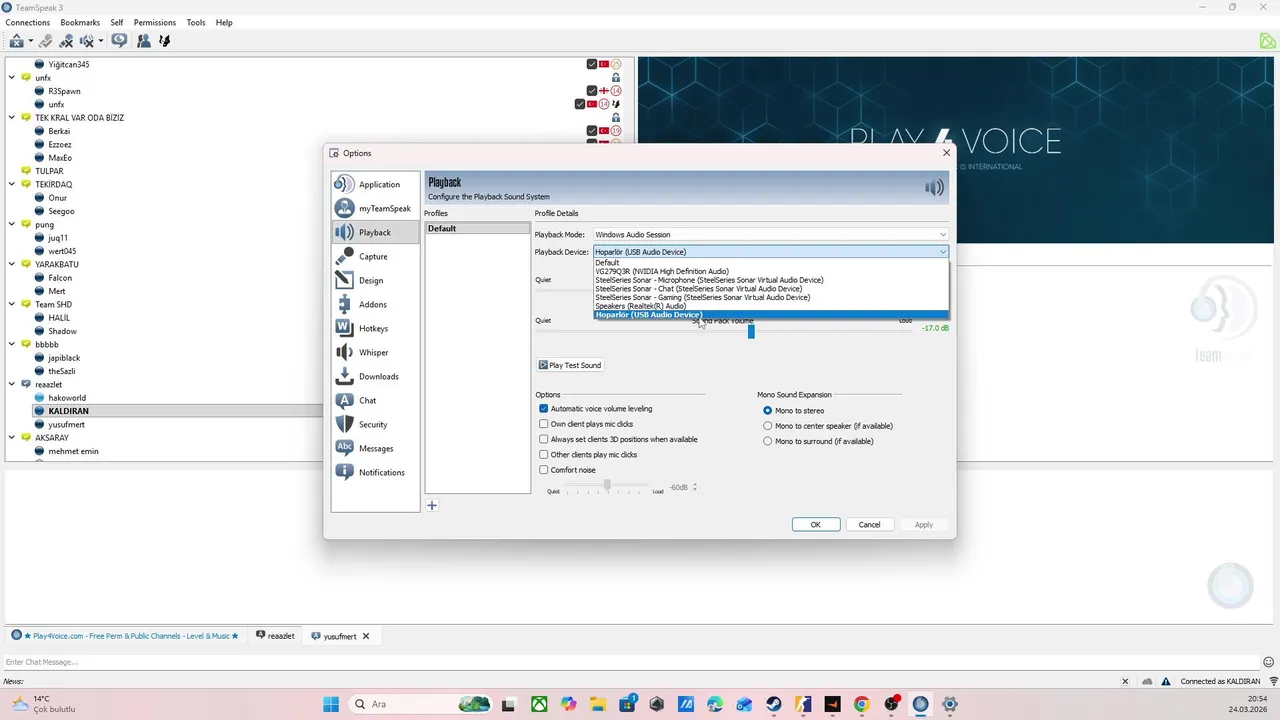This screenshot has height=720, width=1280.
Task: Click the Sound Pack Volume slider handle
Action: tap(751, 331)
